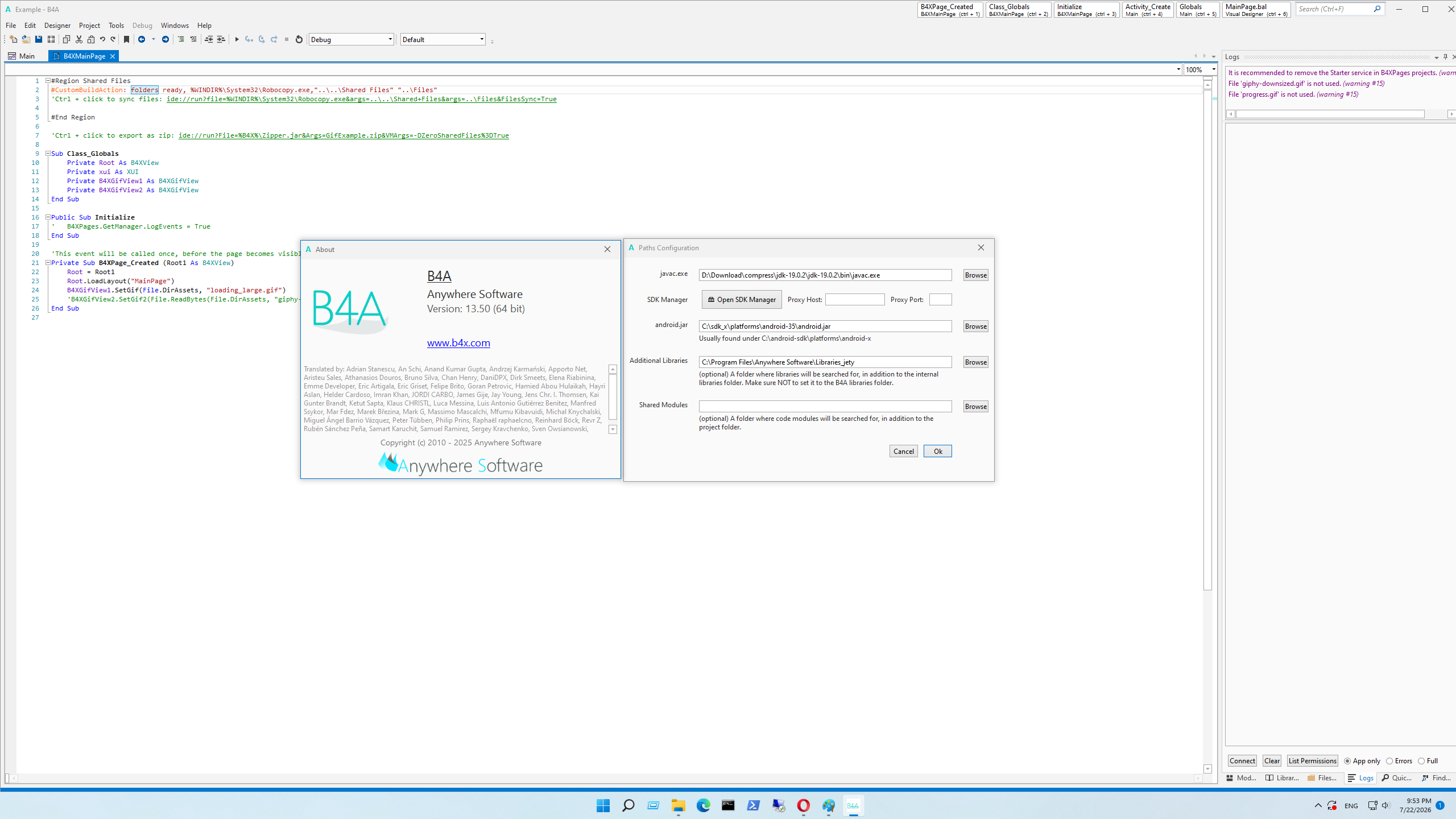Click the Proxy Host input field

tap(855, 300)
